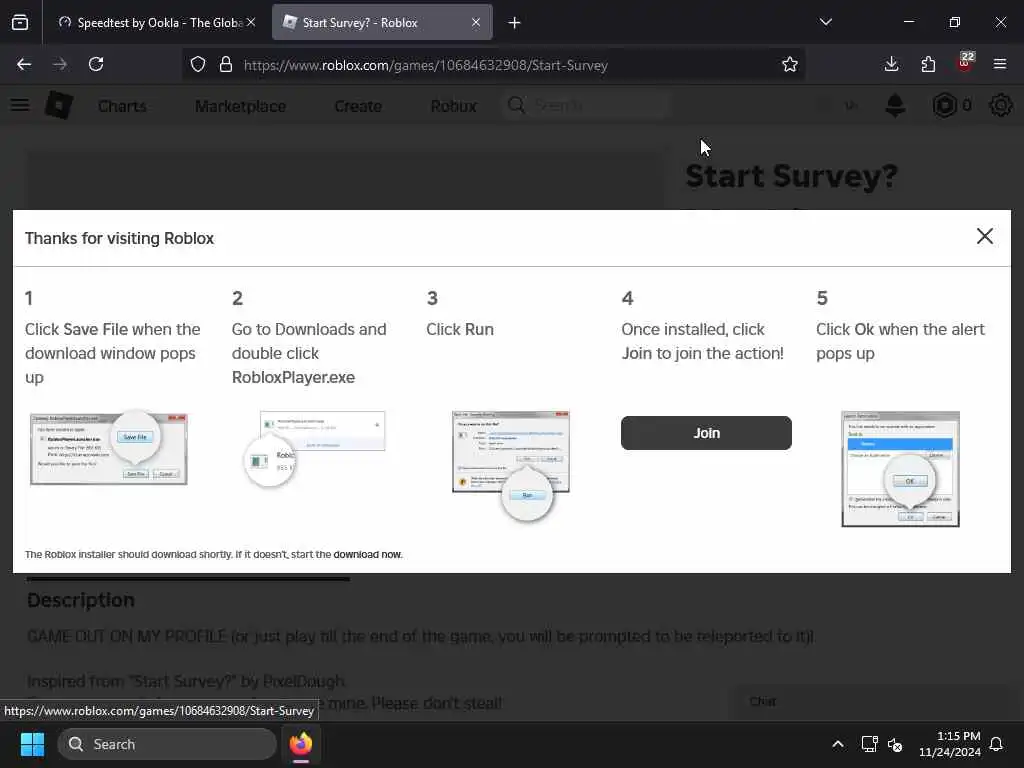Click the download now link

point(367,554)
